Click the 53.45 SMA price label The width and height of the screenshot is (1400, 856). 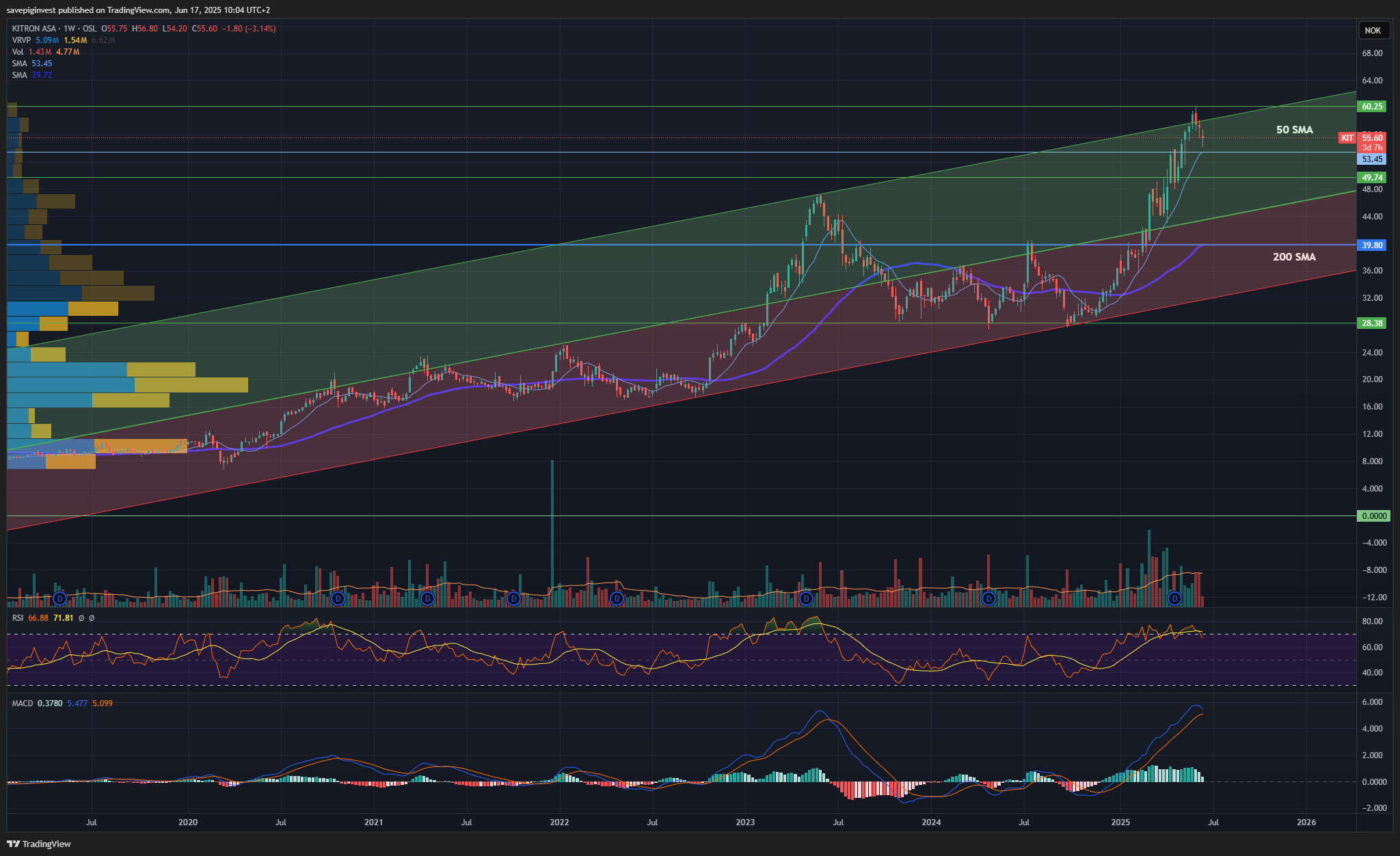[1372, 159]
